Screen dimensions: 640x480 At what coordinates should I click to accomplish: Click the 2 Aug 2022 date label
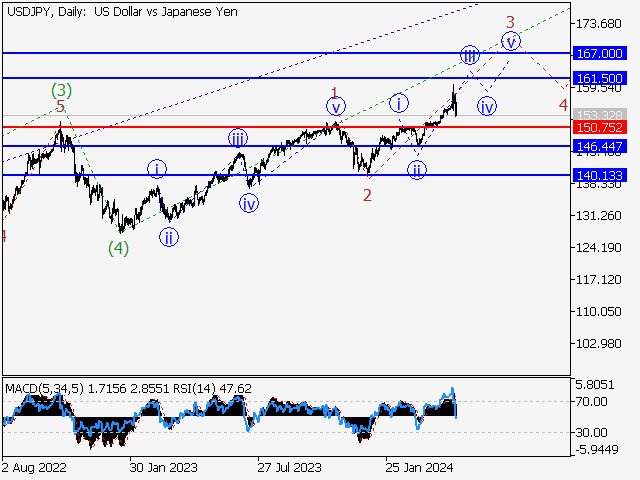(34, 467)
